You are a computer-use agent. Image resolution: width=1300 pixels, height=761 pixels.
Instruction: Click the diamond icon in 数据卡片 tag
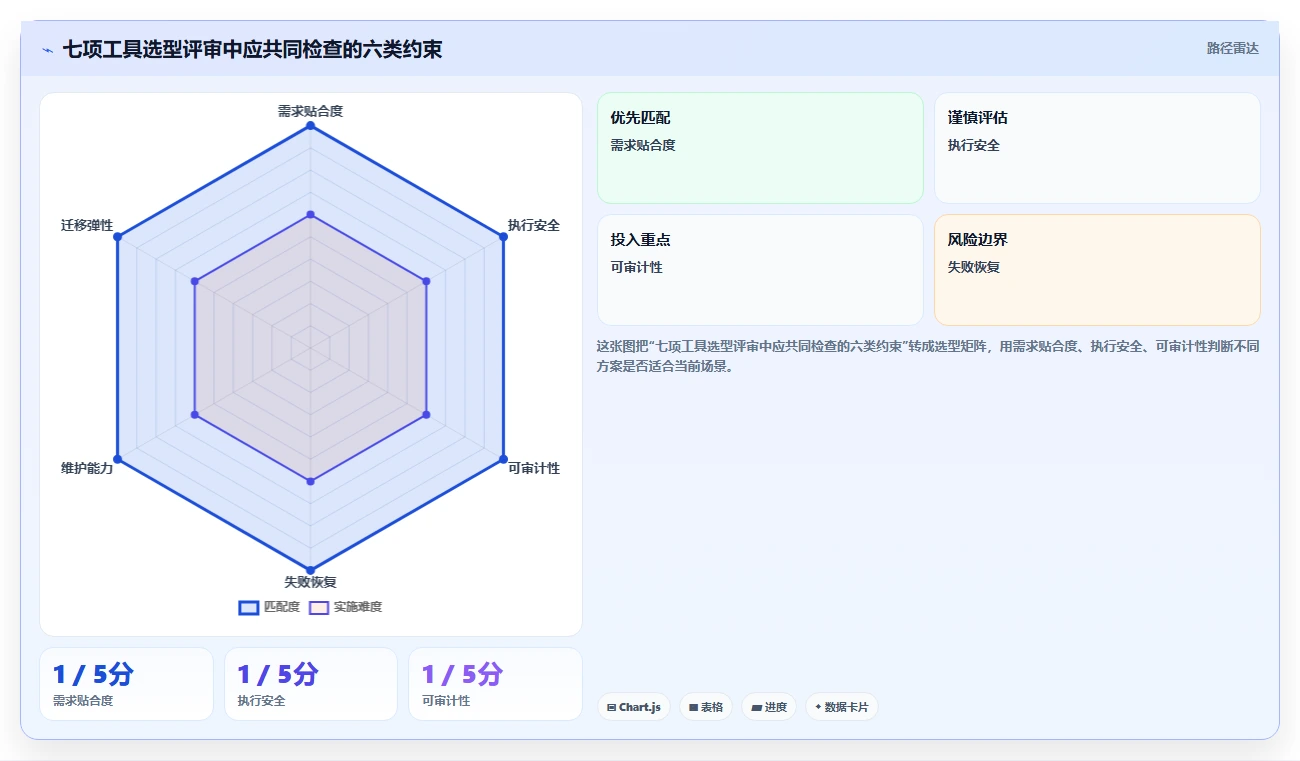[818, 707]
